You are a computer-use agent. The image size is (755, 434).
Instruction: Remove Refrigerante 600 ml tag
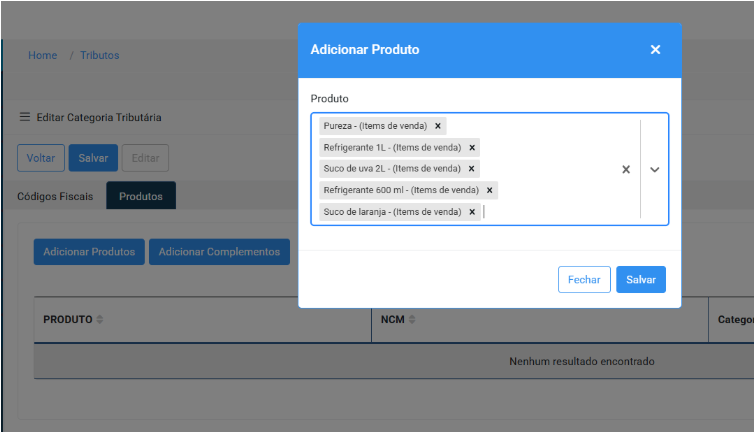coord(490,190)
